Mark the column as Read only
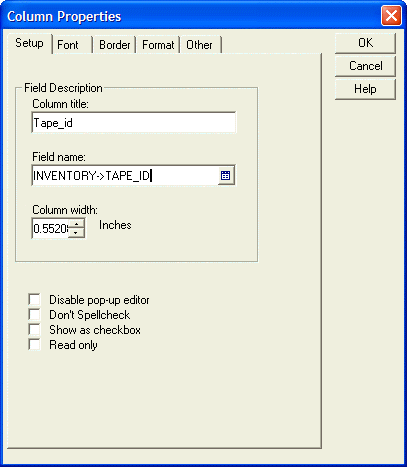 coord(34,344)
